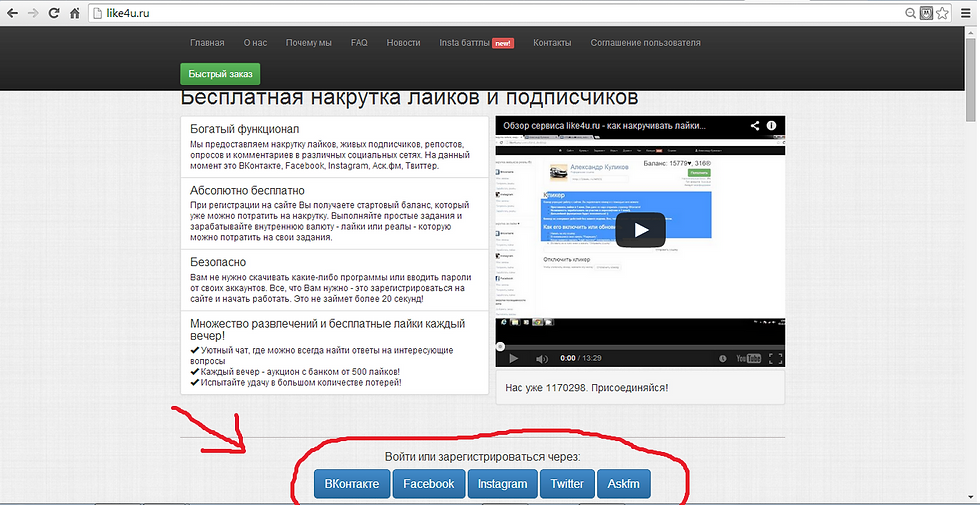Click the video progress bar

(640, 346)
